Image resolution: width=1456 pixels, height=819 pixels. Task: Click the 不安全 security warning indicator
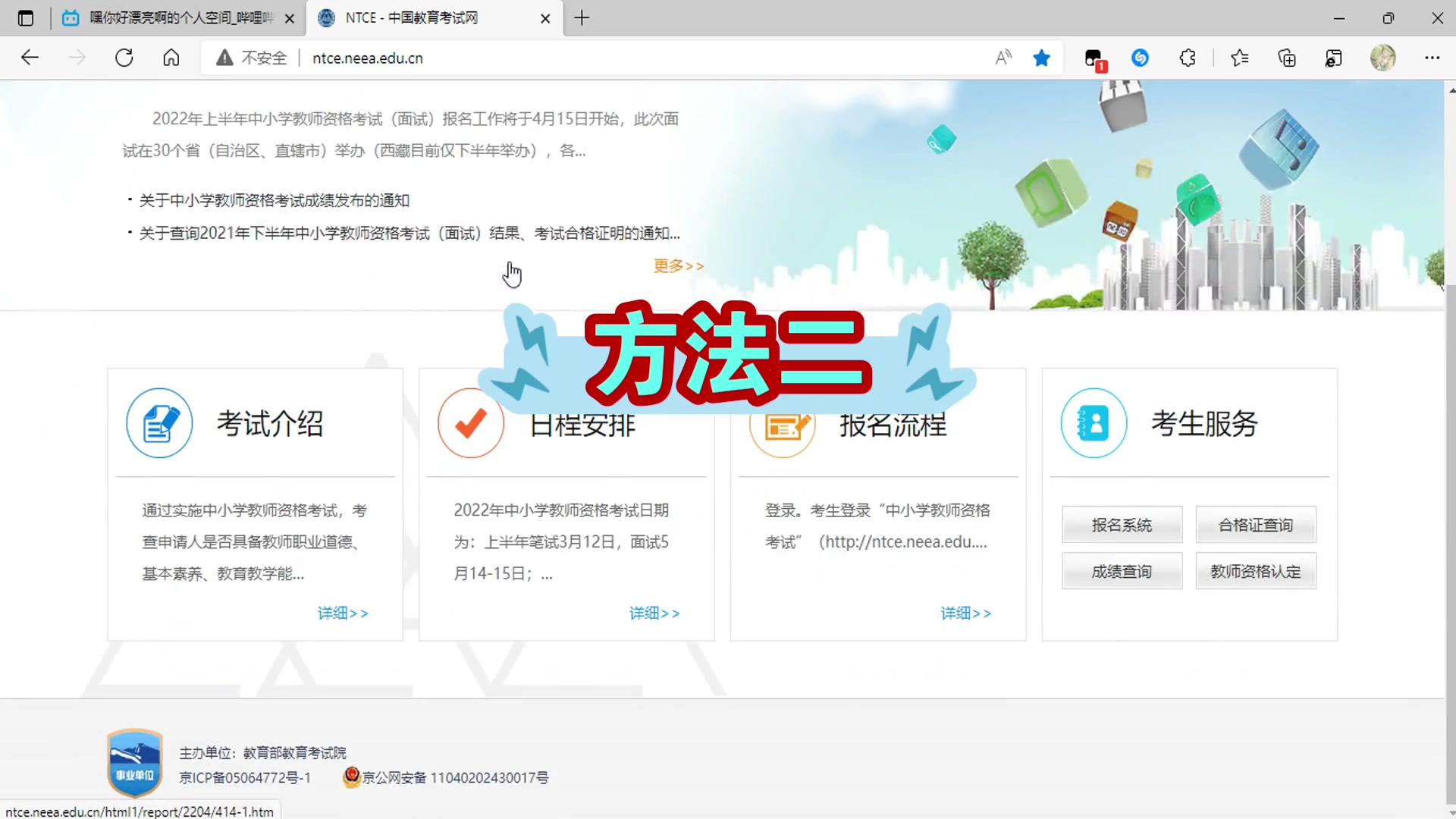[251, 58]
